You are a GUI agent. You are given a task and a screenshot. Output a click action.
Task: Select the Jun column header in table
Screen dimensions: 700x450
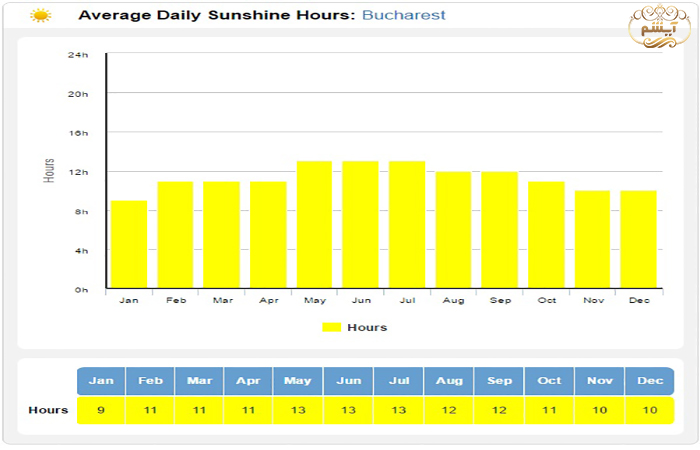tap(349, 381)
